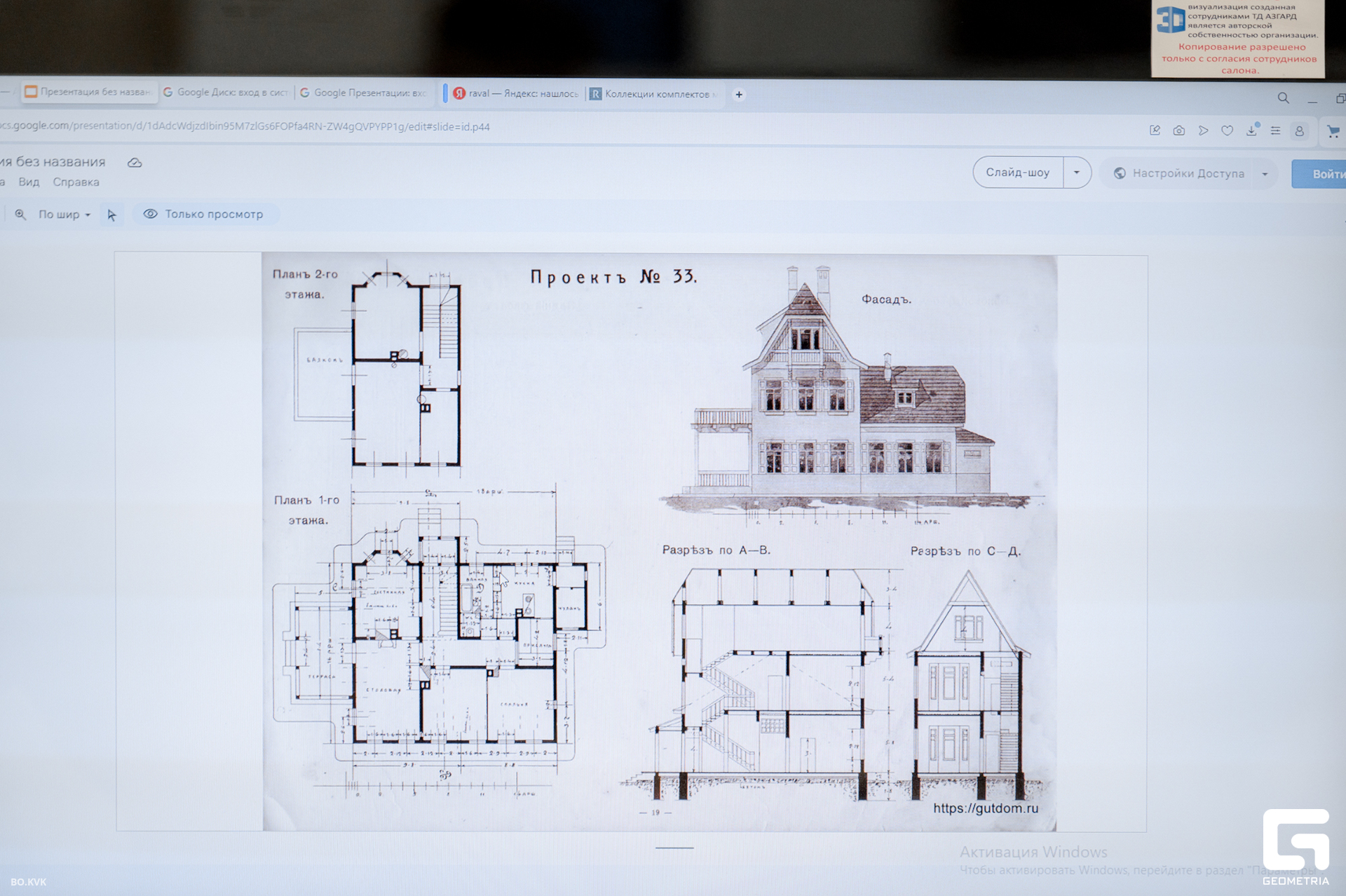Image resolution: width=1346 pixels, height=896 pixels.
Task: Expand the 'По шир' zoom dropdown
Action: [64, 215]
